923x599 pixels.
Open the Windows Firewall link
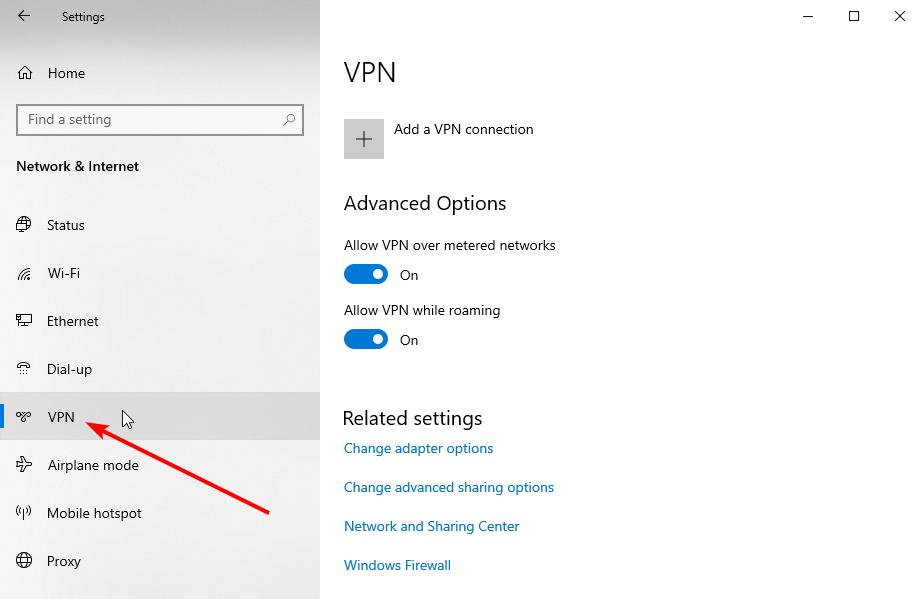[397, 565]
